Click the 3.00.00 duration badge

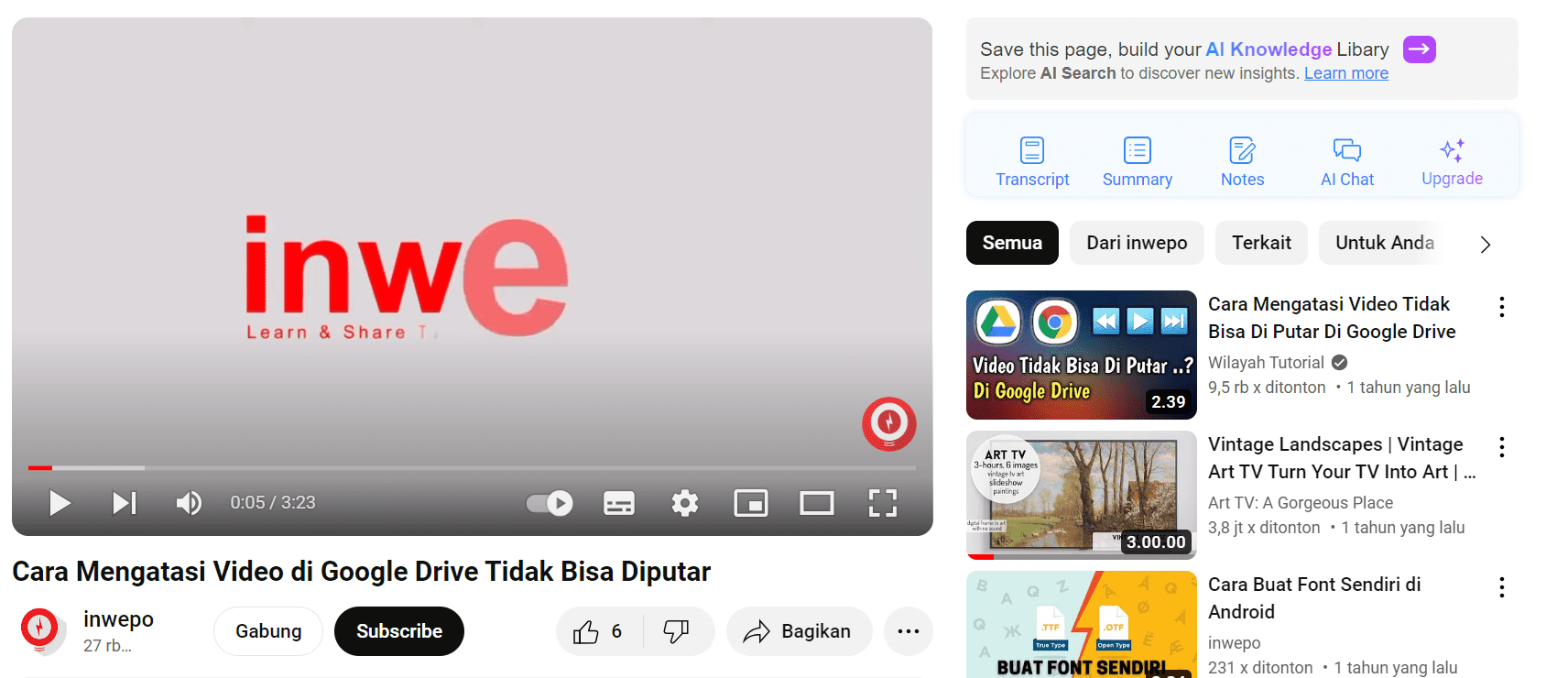1156,542
